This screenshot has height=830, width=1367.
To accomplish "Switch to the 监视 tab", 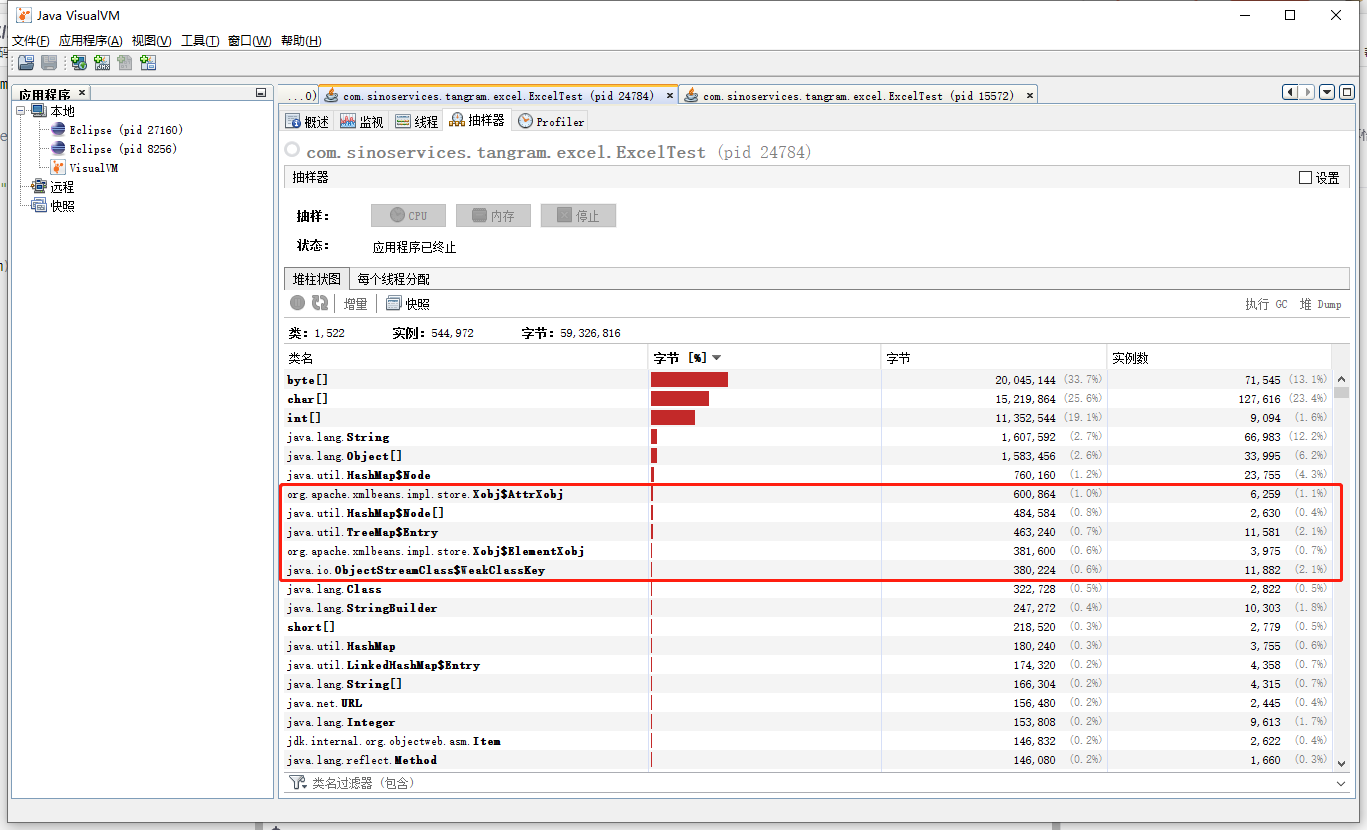I will [363, 121].
